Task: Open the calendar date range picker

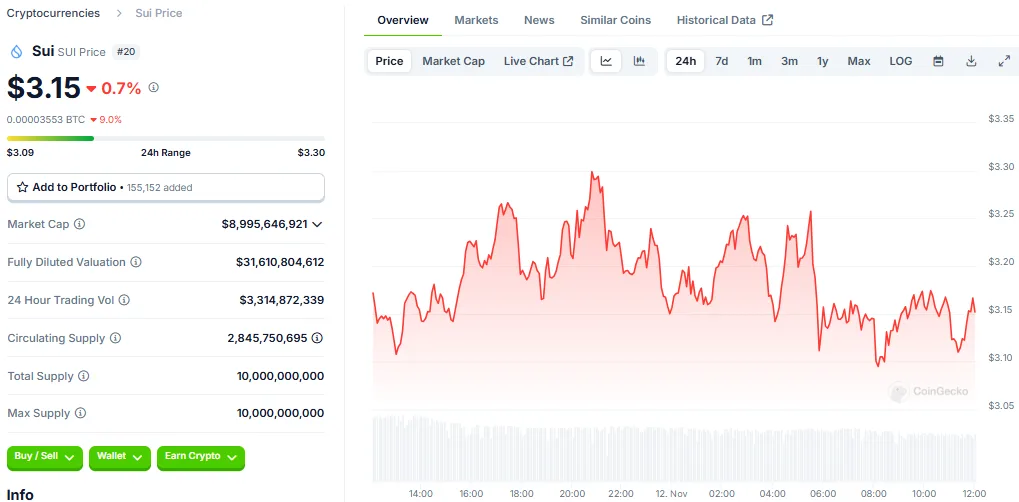Action: pyautogui.click(x=938, y=61)
